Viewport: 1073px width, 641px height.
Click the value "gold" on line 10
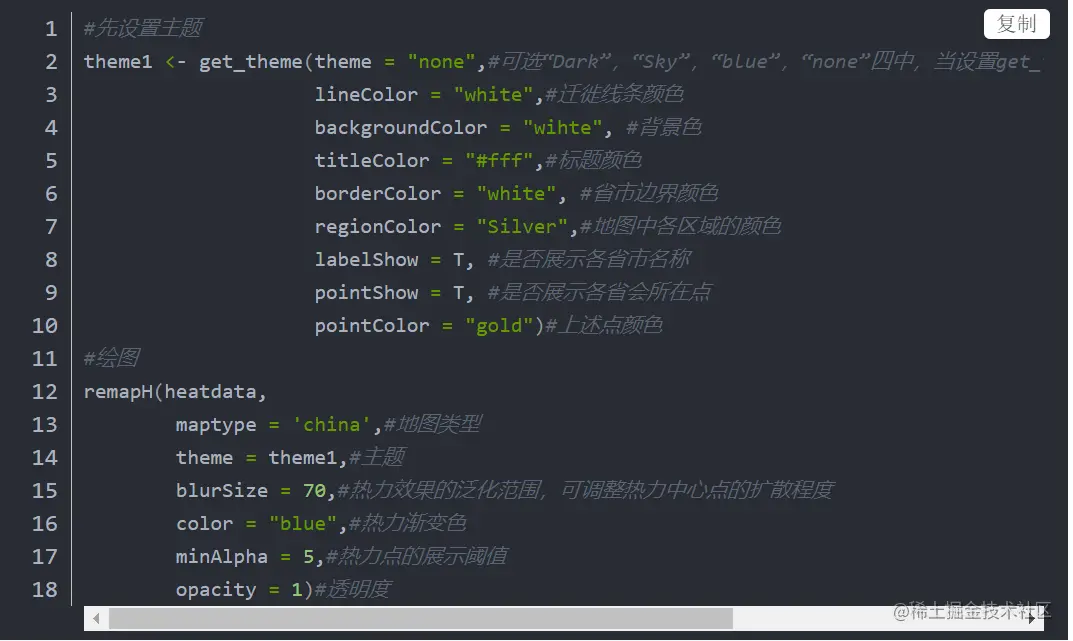coord(500,325)
